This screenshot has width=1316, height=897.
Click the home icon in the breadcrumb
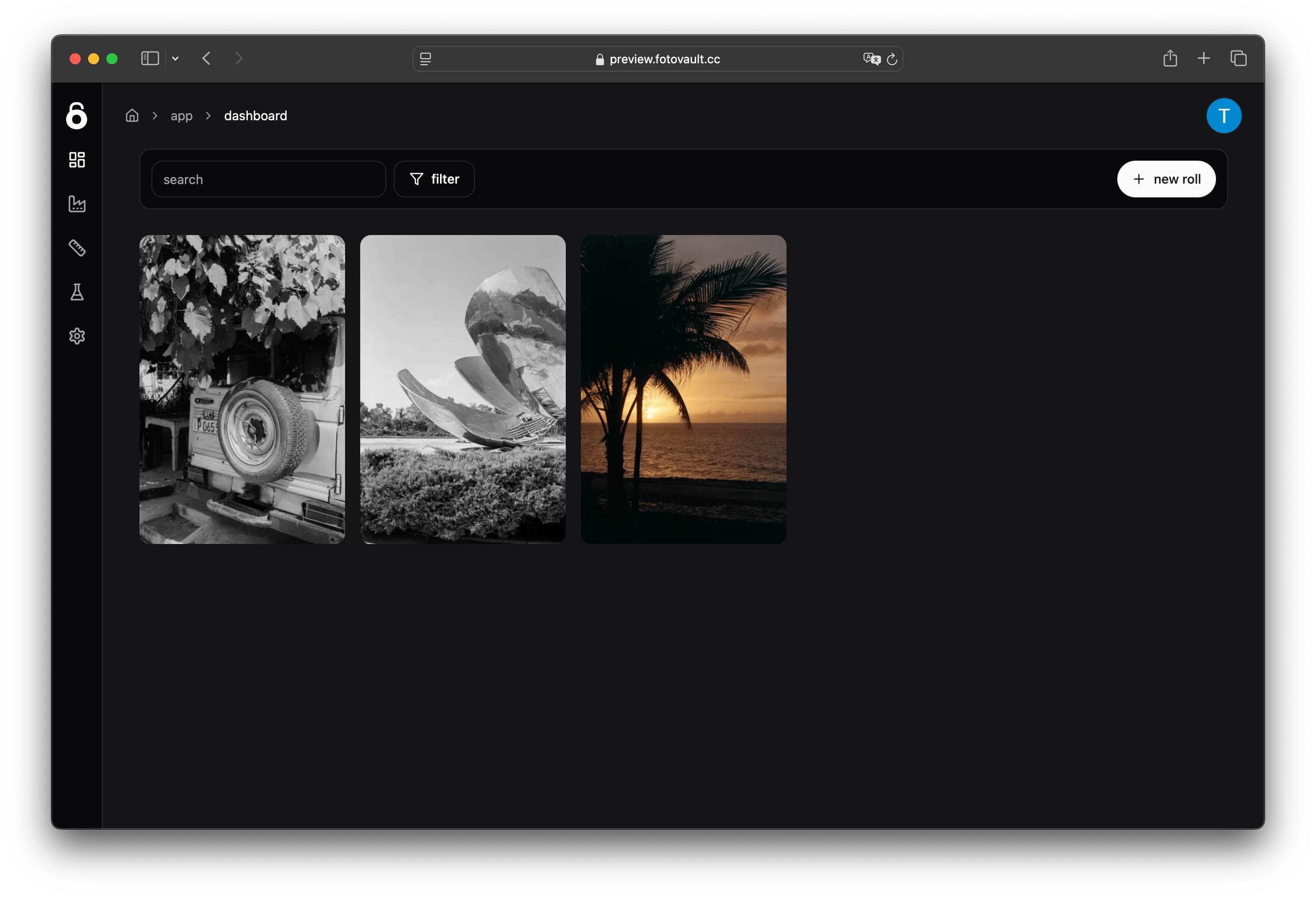[132, 115]
